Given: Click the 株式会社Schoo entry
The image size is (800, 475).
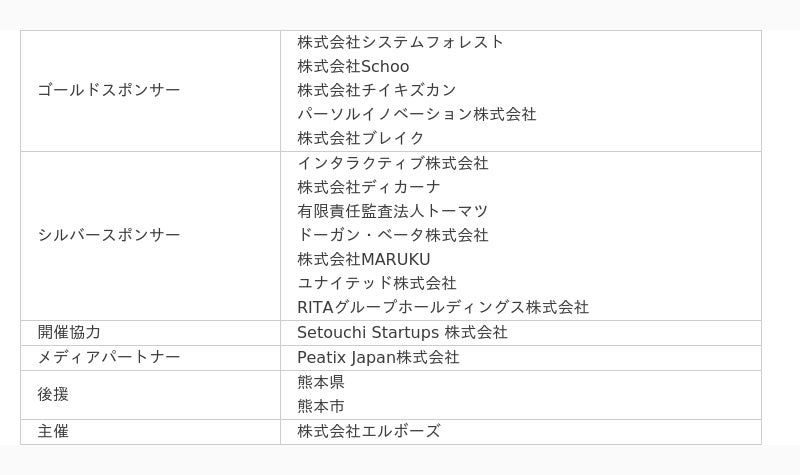Looking at the screenshot, I should pos(353,66).
